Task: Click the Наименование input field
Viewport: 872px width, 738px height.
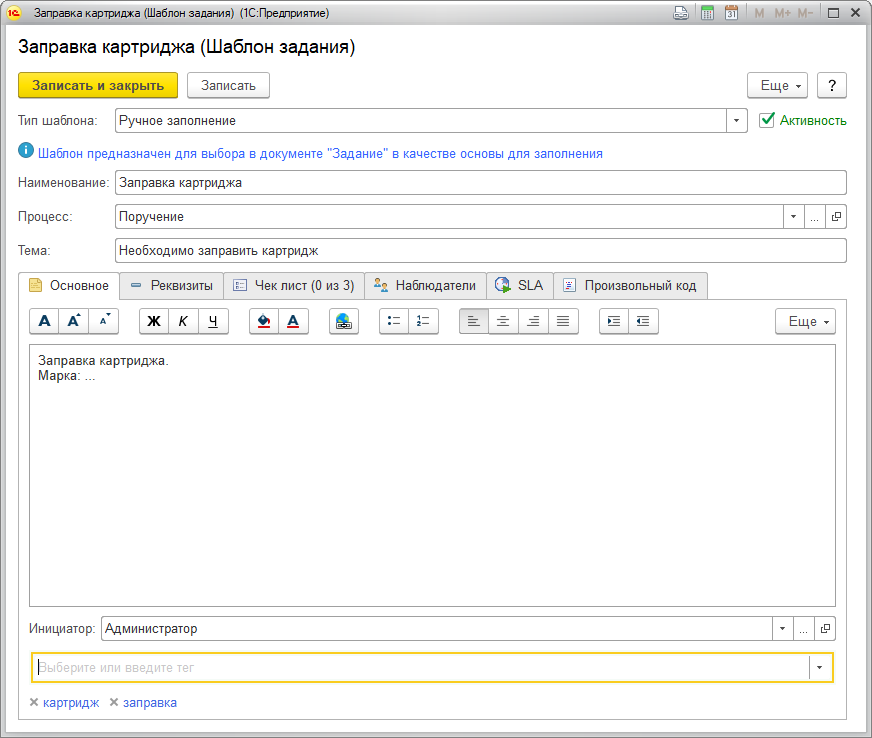Action: 481,183
